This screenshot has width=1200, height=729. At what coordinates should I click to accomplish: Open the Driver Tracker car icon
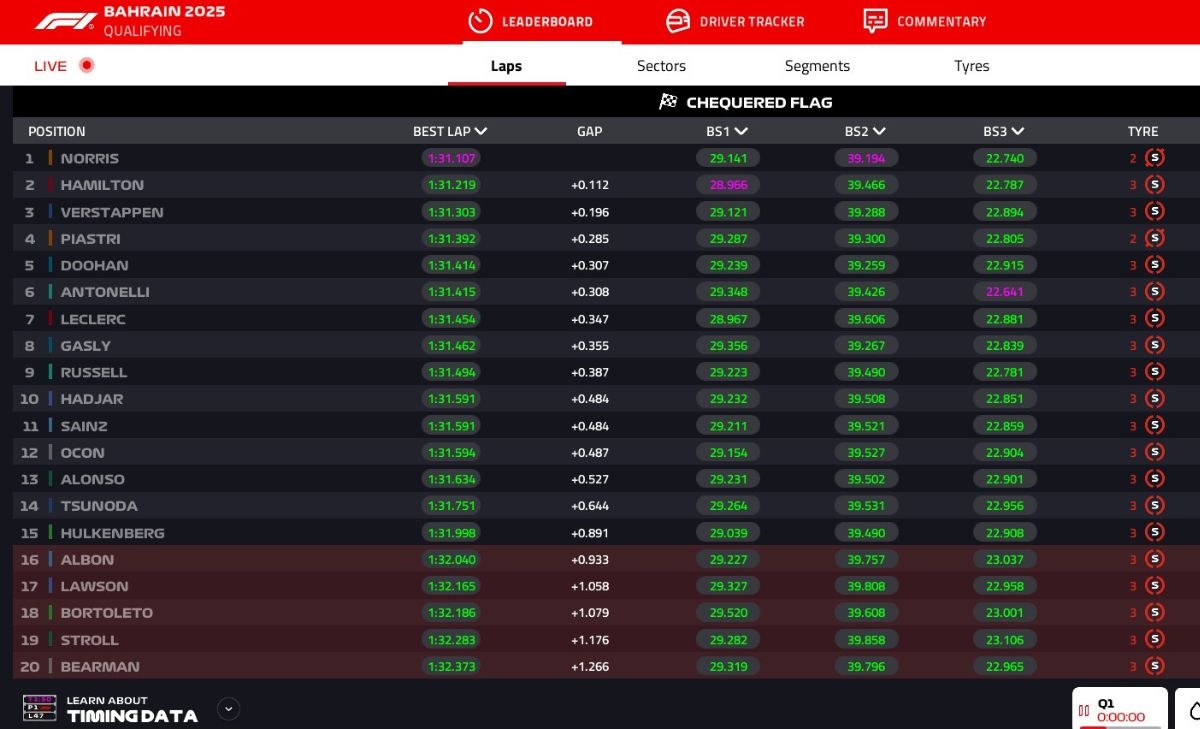[679, 20]
